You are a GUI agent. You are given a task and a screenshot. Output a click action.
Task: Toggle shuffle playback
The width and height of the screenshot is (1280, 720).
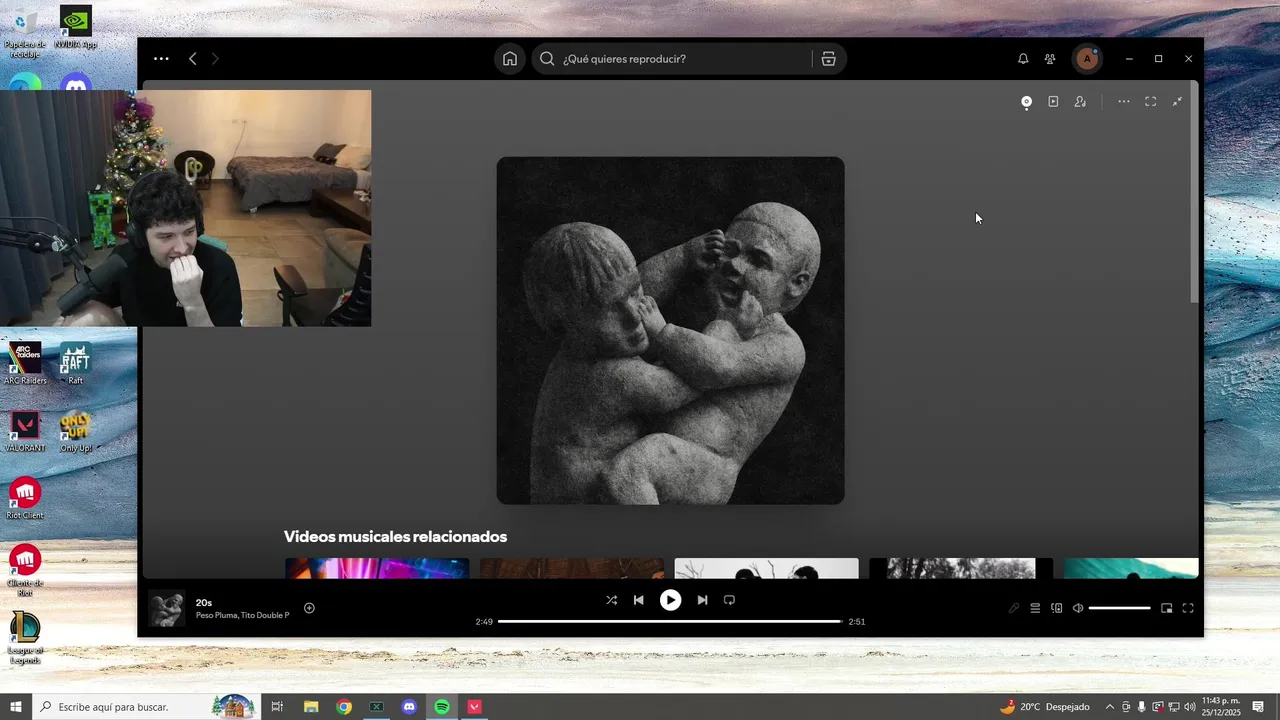click(x=611, y=600)
